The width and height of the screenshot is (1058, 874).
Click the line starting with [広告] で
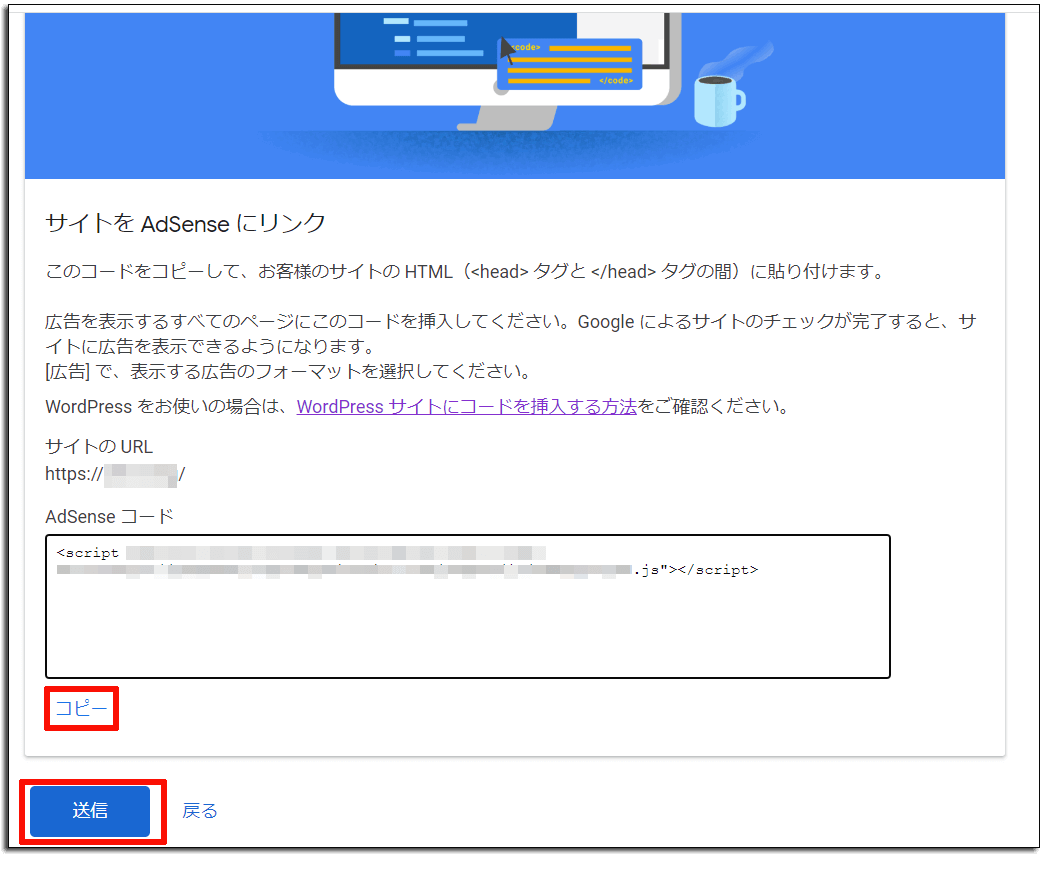point(289,371)
